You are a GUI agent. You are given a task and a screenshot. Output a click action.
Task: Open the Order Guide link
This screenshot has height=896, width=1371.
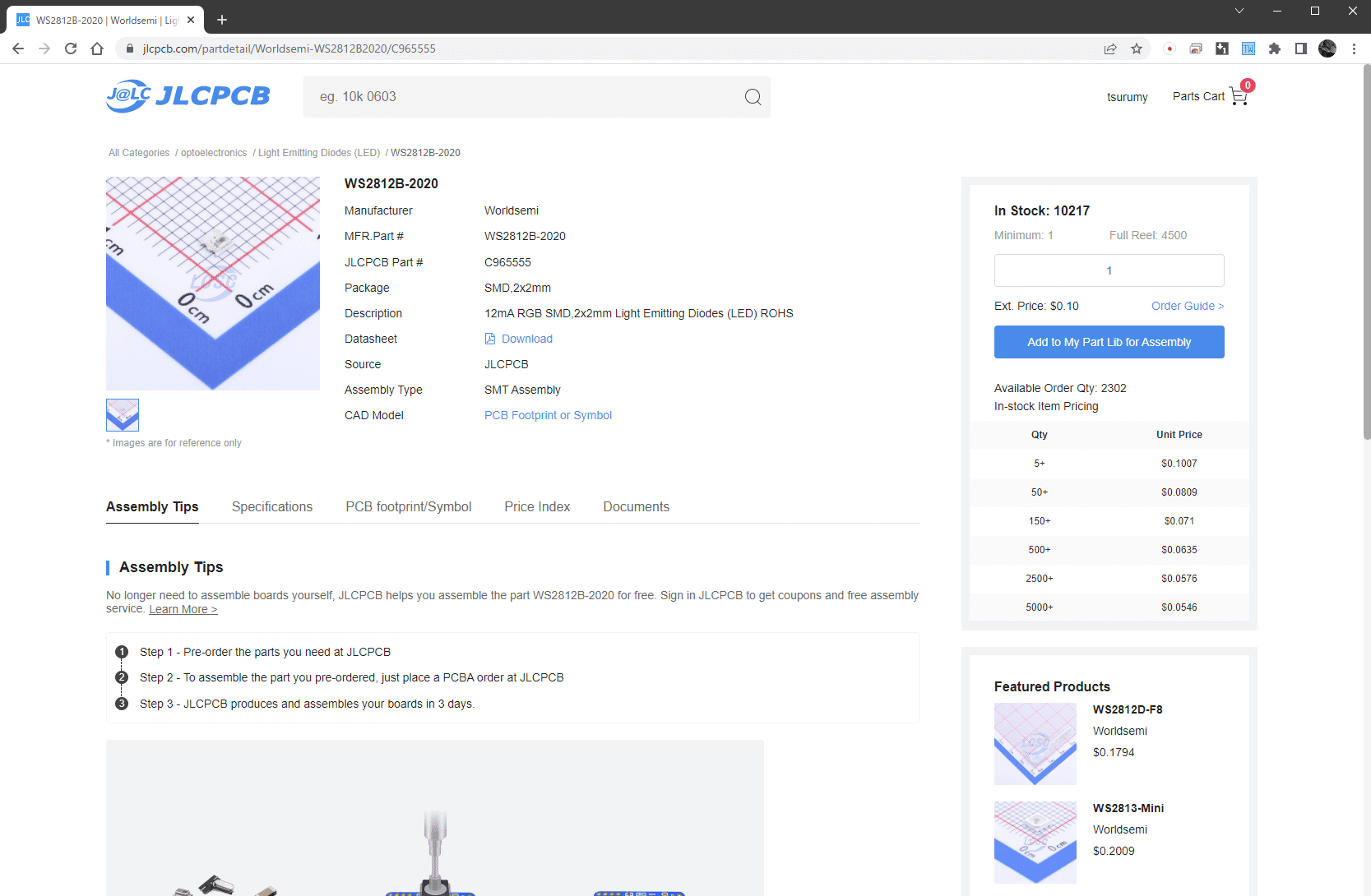1188,306
